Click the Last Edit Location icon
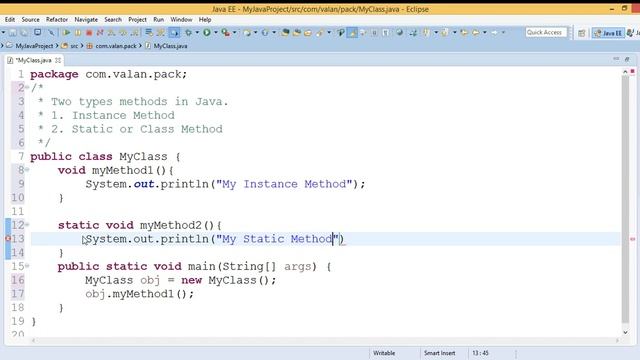The width and height of the screenshot is (640, 360). pos(464,32)
